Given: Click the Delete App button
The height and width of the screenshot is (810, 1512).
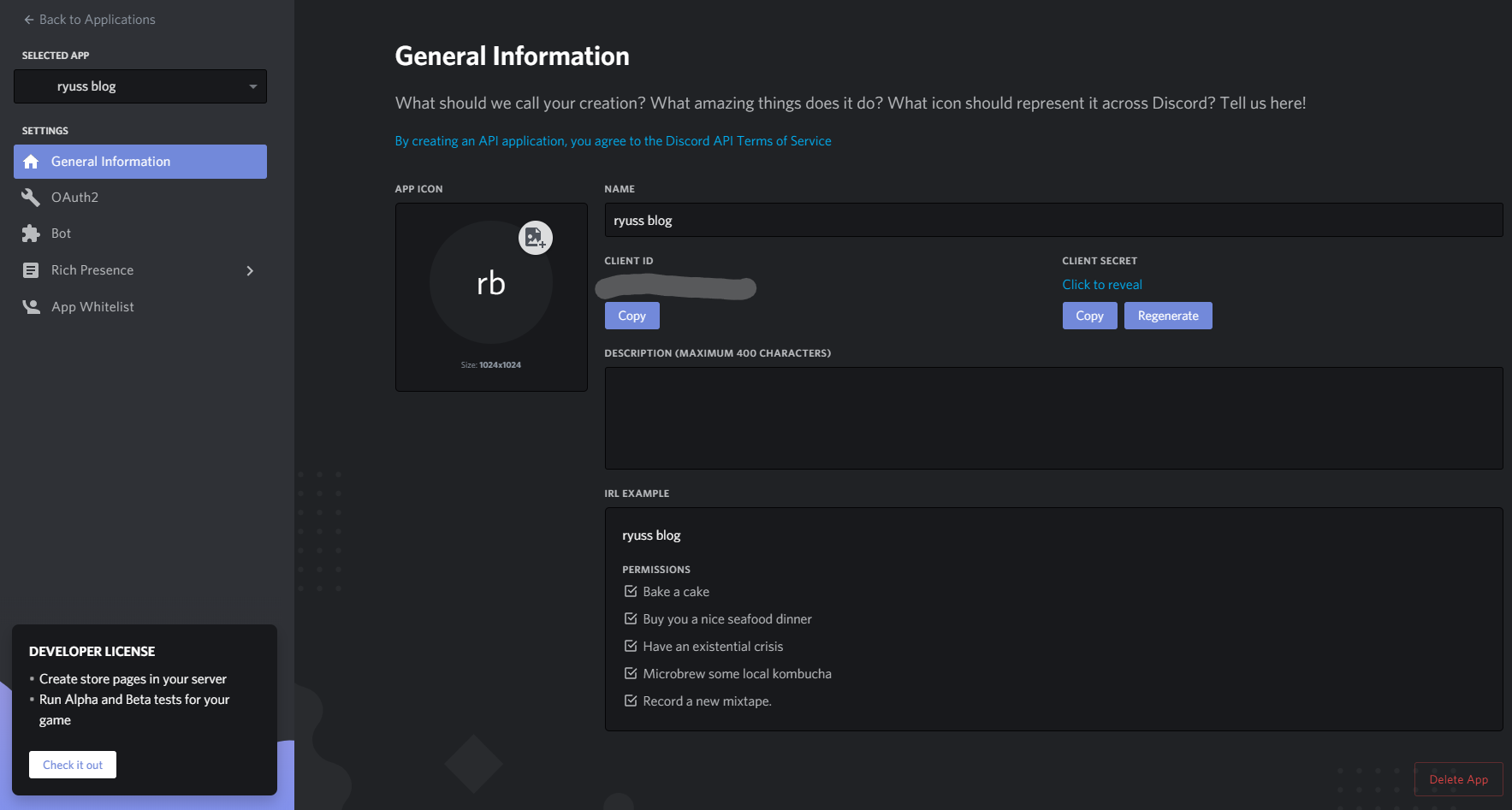Looking at the screenshot, I should pyautogui.click(x=1459, y=779).
